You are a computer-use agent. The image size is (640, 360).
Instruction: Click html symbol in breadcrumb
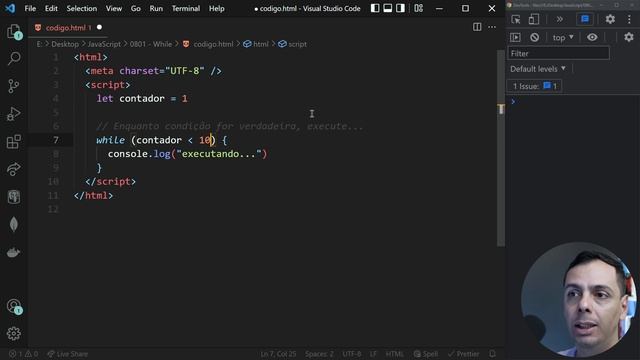coord(256,44)
